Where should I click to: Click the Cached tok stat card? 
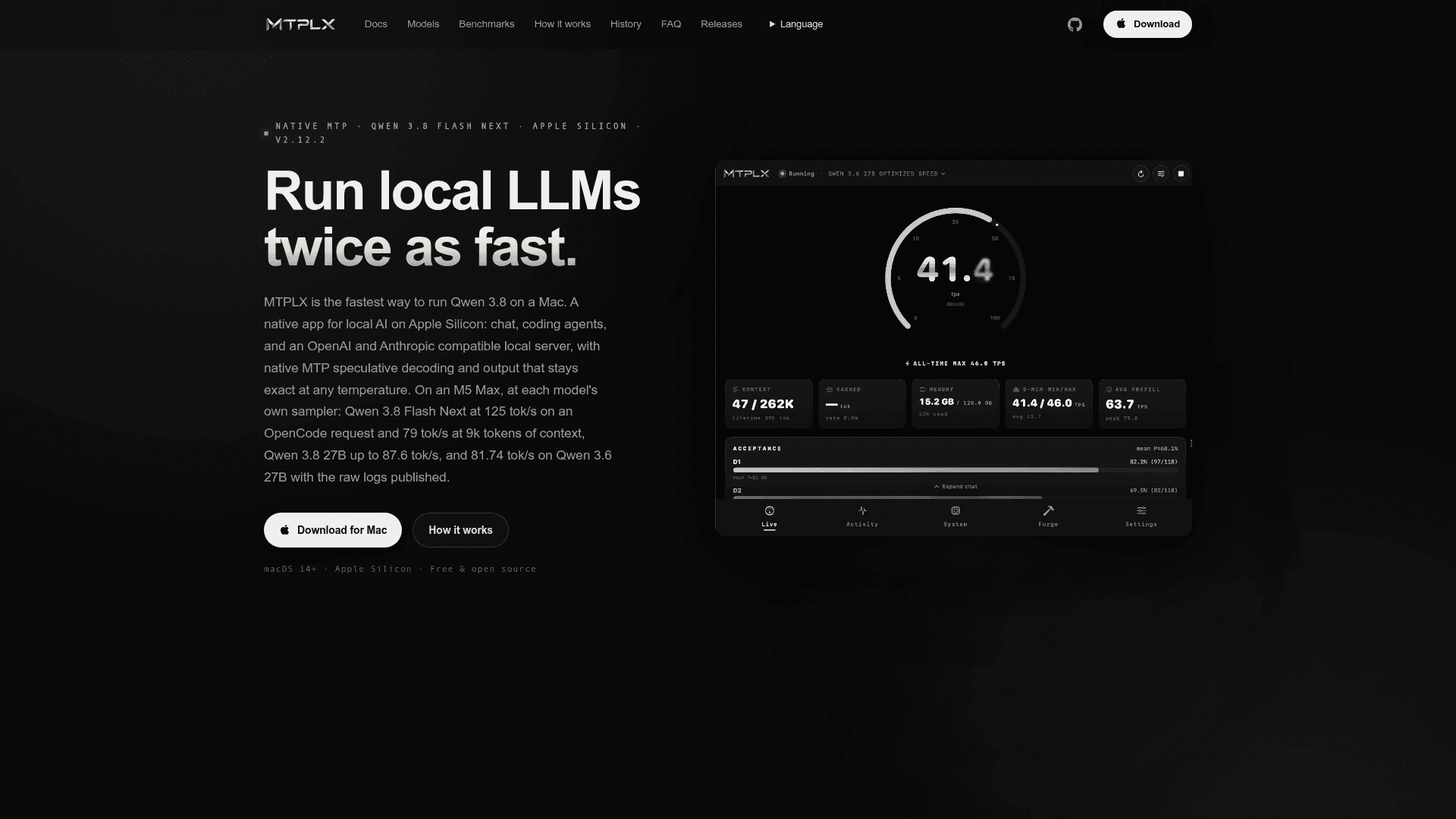tap(861, 403)
